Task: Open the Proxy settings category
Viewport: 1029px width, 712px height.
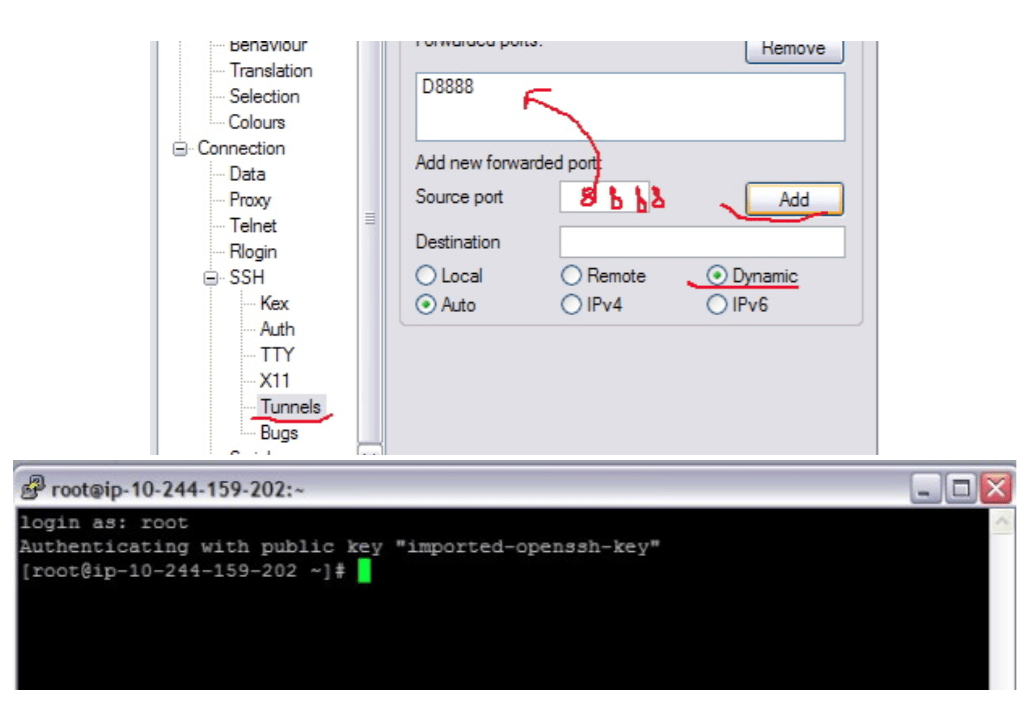Action: pos(250,200)
